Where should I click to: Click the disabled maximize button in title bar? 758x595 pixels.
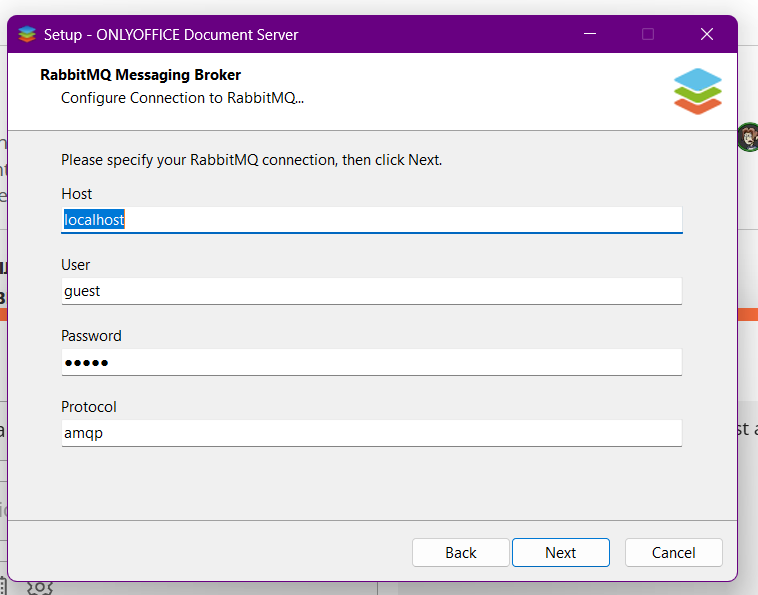(x=648, y=34)
